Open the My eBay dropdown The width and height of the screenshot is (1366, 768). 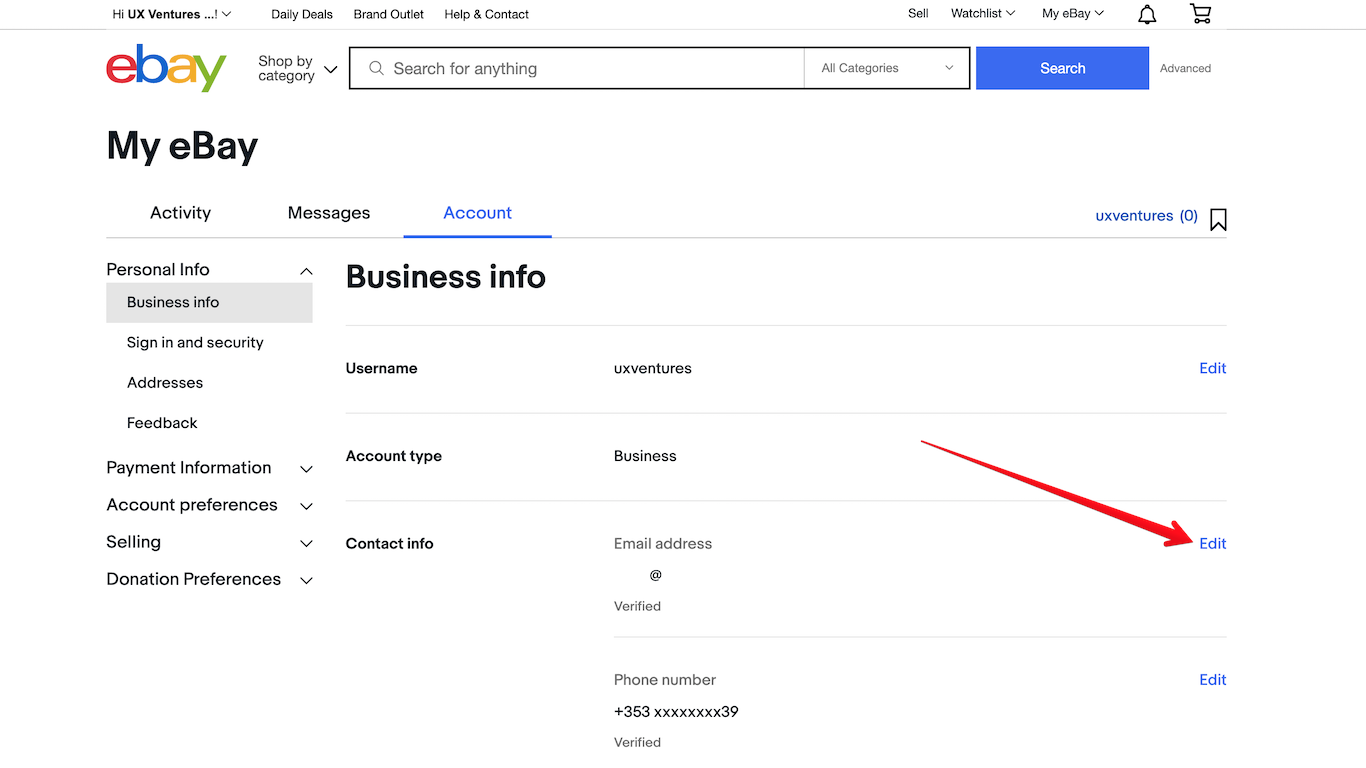1073,13
